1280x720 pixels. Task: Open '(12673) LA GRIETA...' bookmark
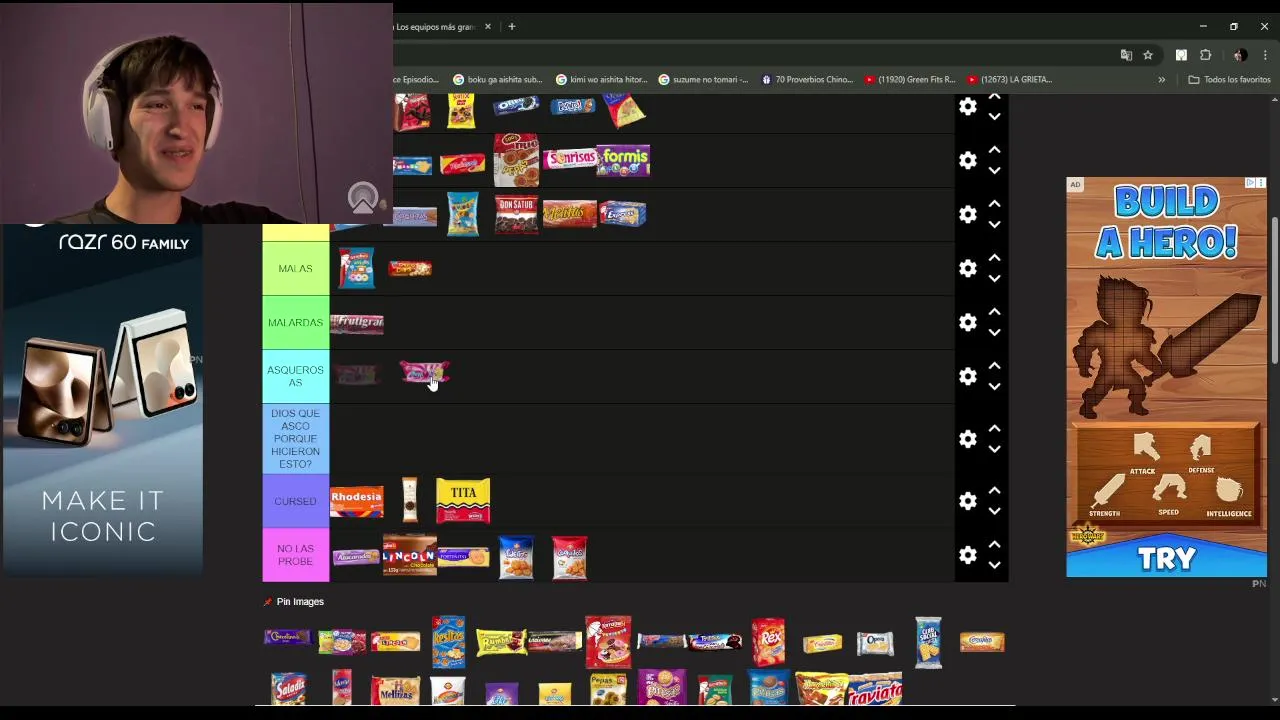[1010, 79]
